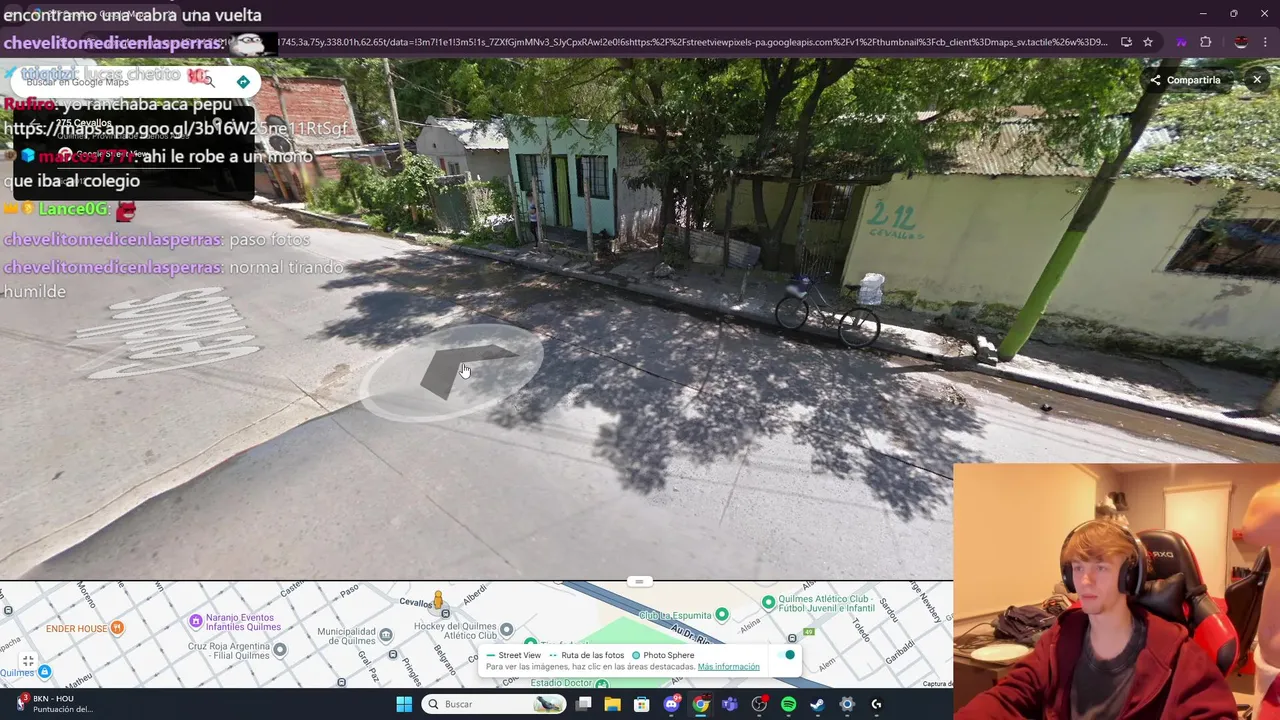Click the browser address bar URL
Image resolution: width=1280 pixels, height=720 pixels.
(x=692, y=42)
